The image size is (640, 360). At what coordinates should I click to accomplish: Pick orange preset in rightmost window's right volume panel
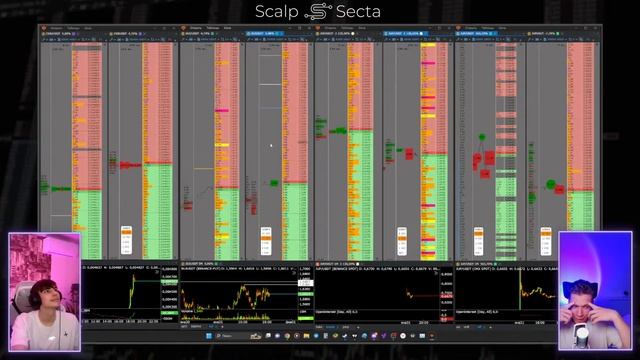pos(546,234)
